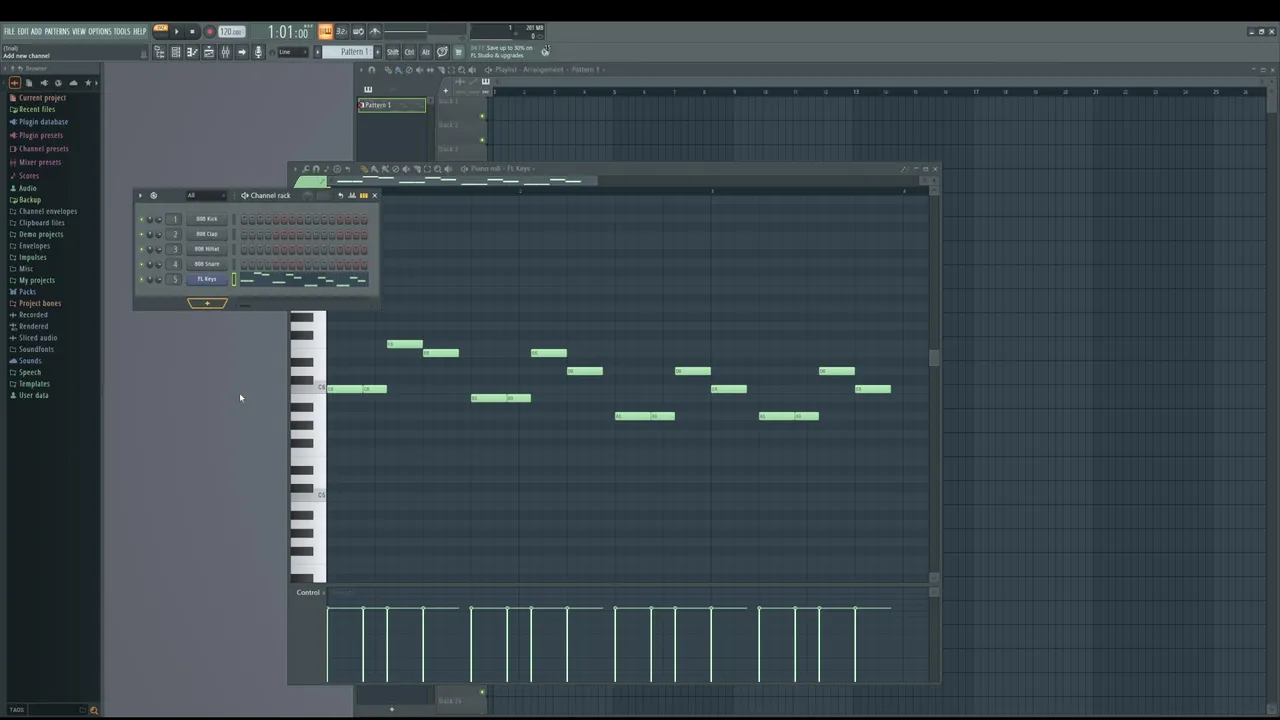Select Paint brush tool in Playlist toolbar

point(398,70)
